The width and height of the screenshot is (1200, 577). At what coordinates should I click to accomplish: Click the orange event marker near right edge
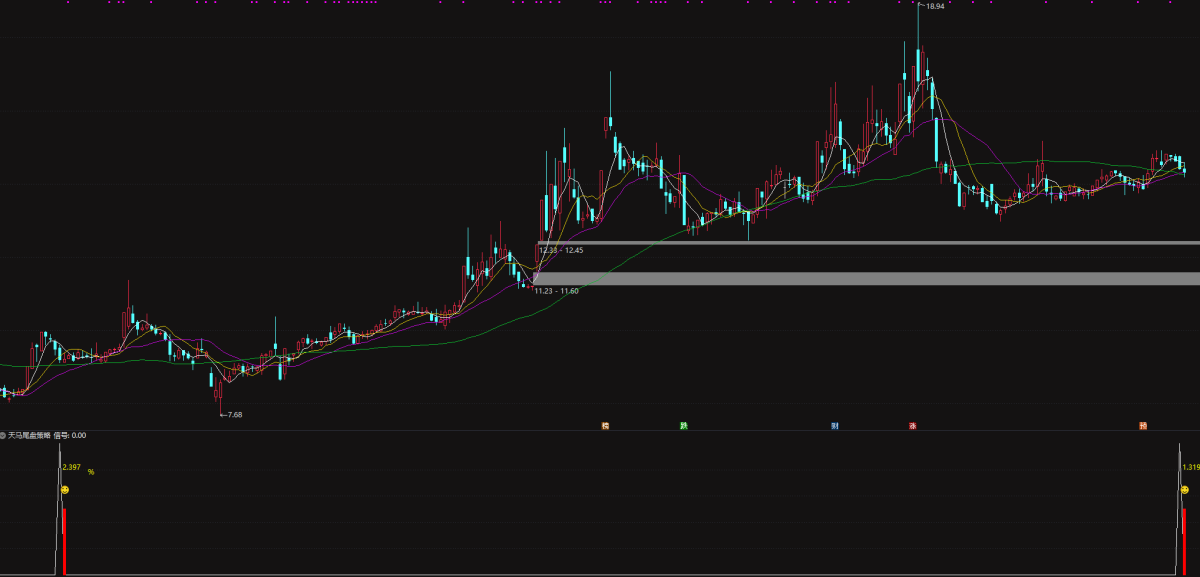pos(1143,425)
